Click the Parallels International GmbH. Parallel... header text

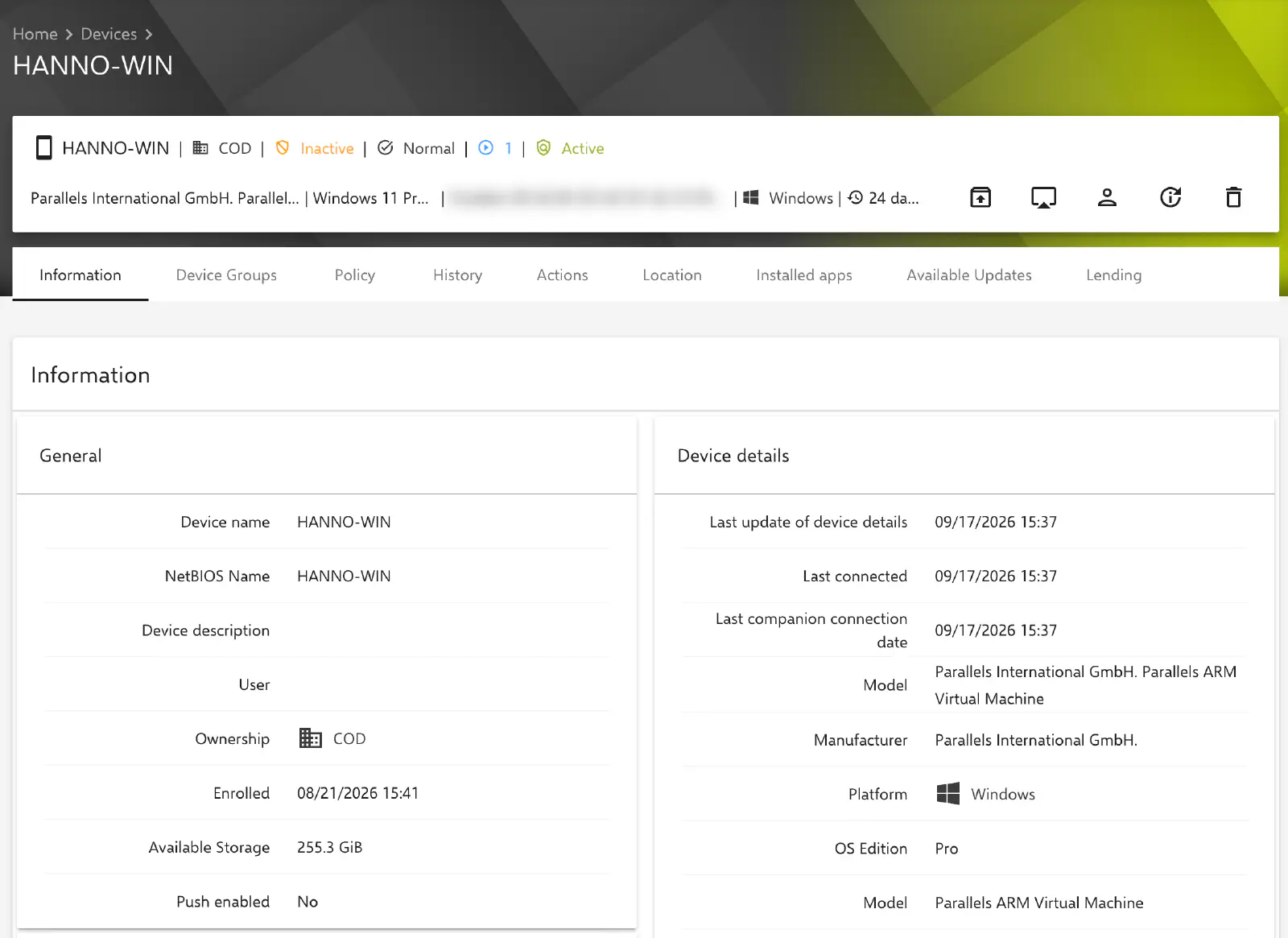point(165,198)
